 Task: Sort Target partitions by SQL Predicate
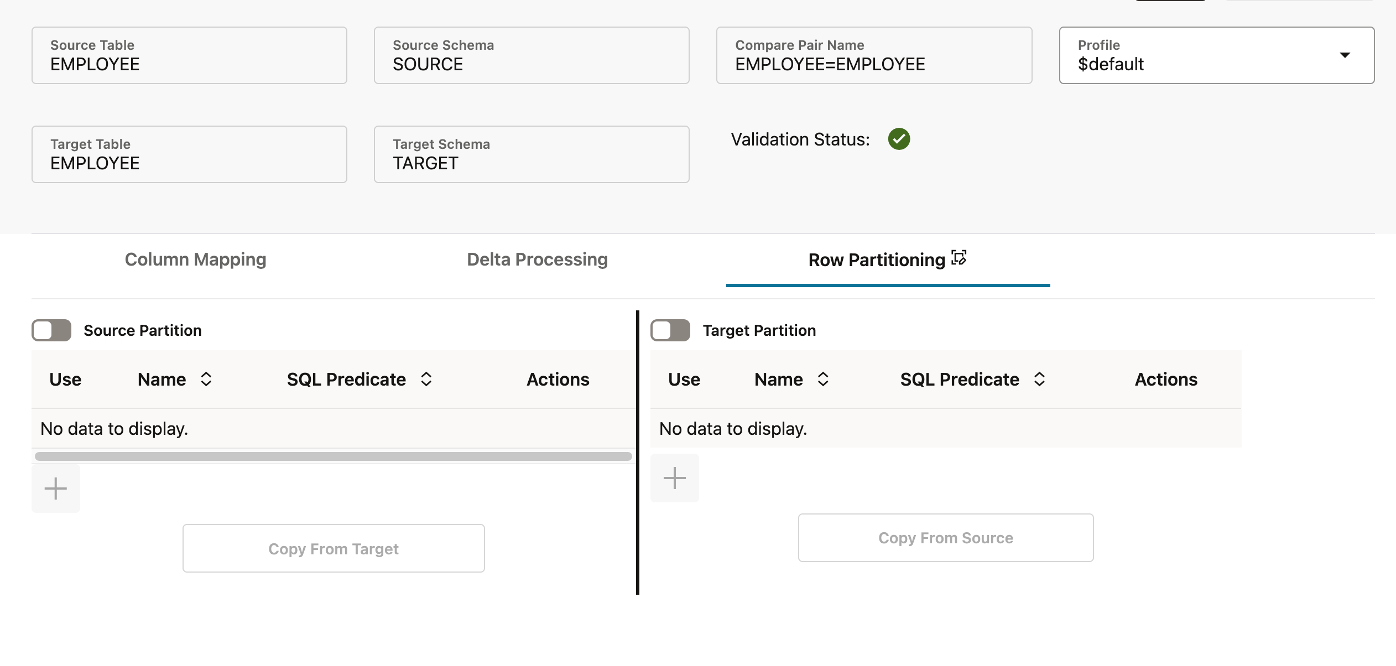[1039, 379]
